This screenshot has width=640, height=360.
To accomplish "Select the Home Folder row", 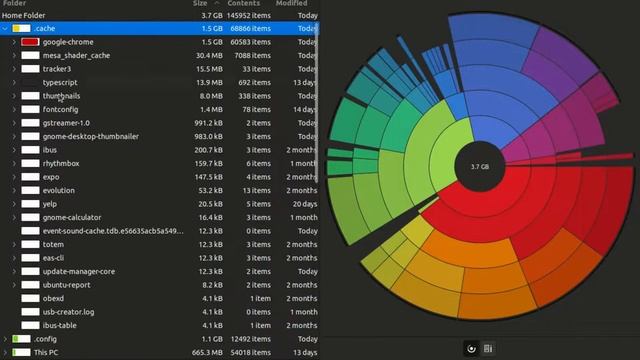I will [x=159, y=16].
